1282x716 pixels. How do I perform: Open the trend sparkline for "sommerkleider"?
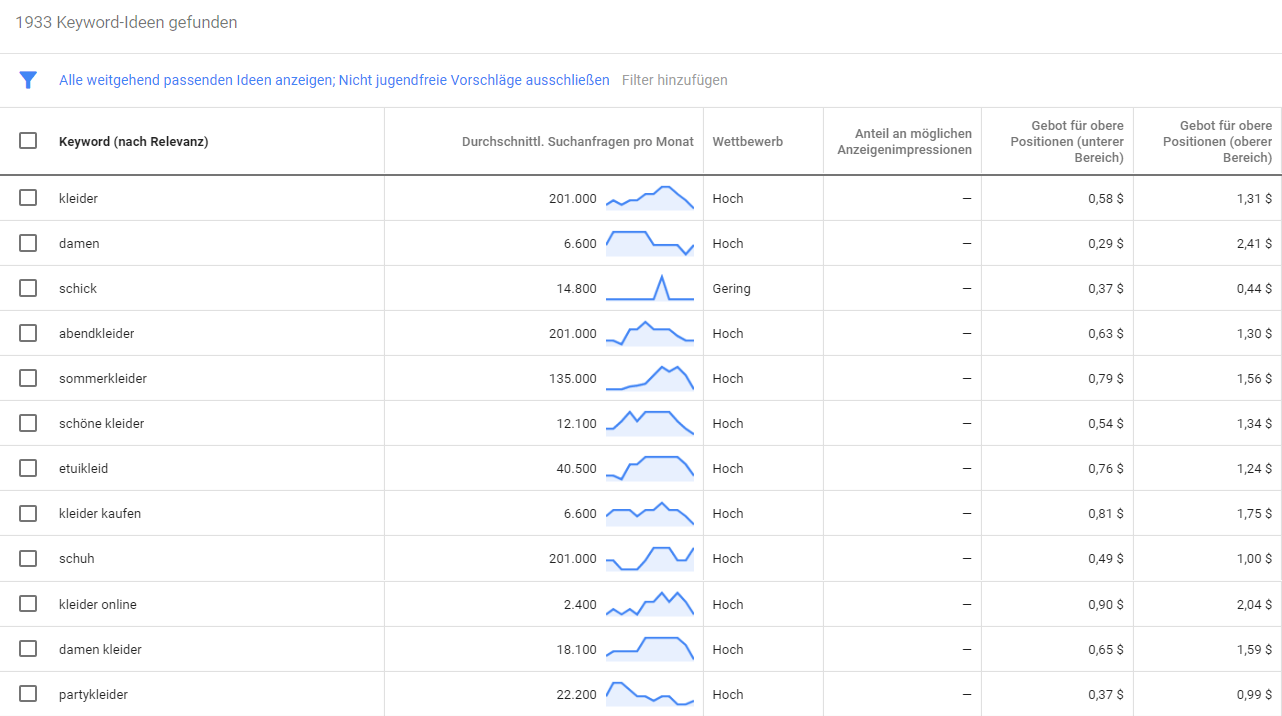(x=651, y=377)
